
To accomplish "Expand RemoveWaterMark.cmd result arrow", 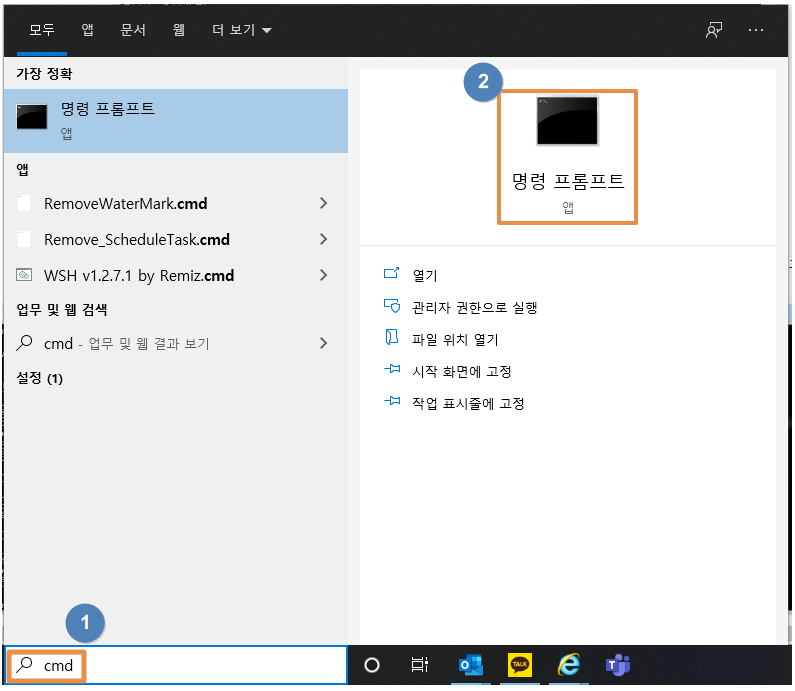I will point(323,203).
